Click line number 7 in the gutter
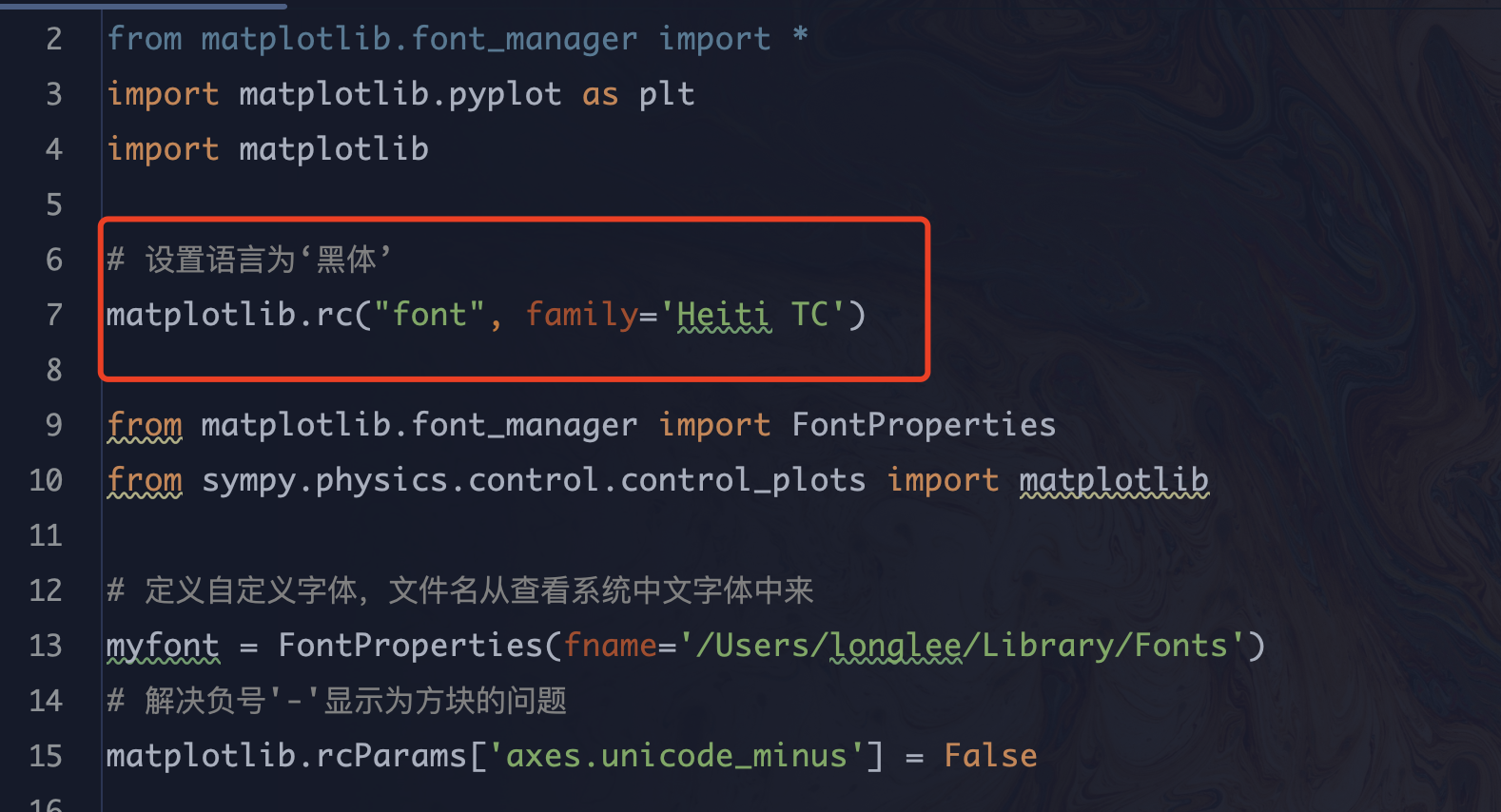 [54, 315]
